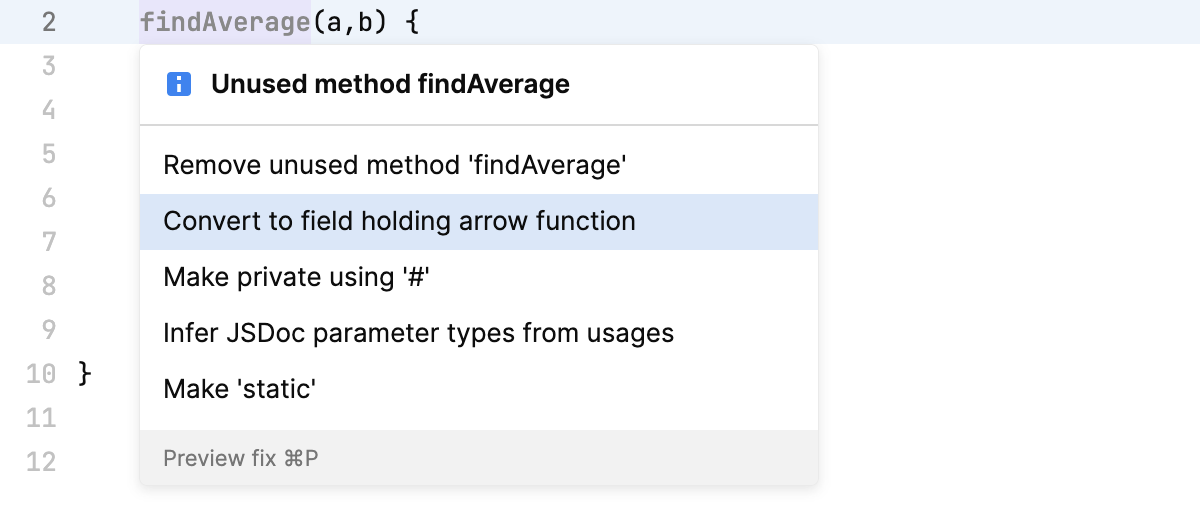Click line number 7 in gutter

click(48, 242)
